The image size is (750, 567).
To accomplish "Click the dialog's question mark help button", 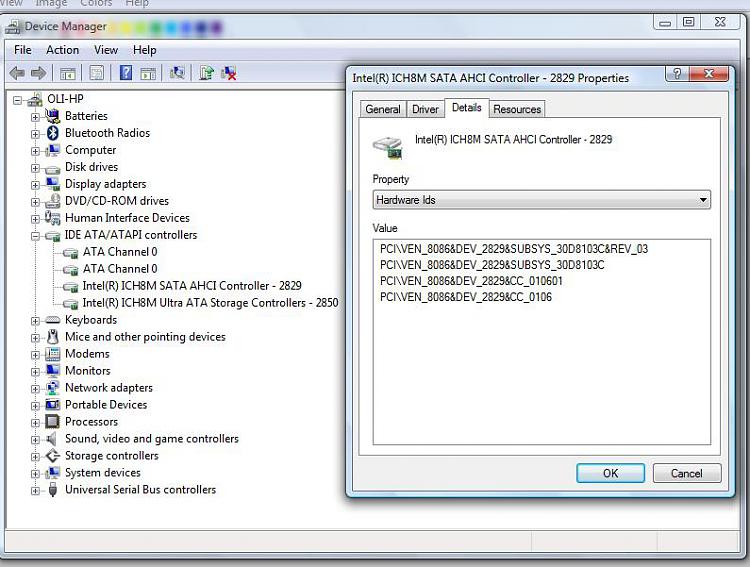I will point(677,74).
